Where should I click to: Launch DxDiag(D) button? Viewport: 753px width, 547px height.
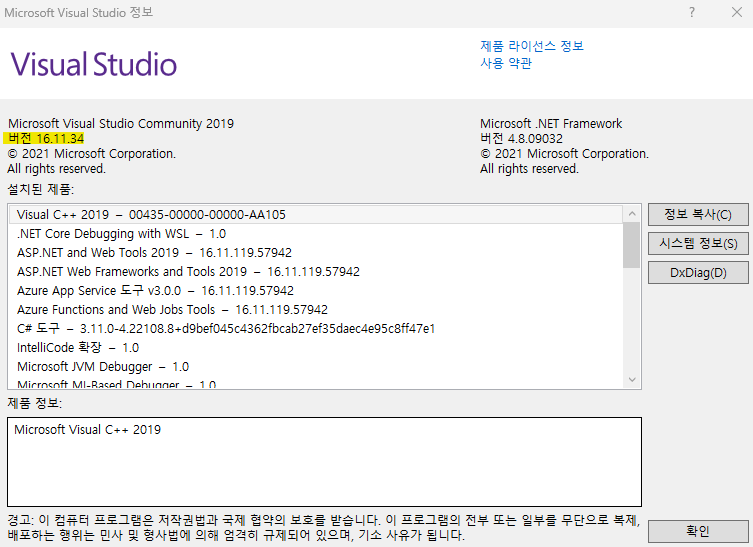click(x=698, y=273)
